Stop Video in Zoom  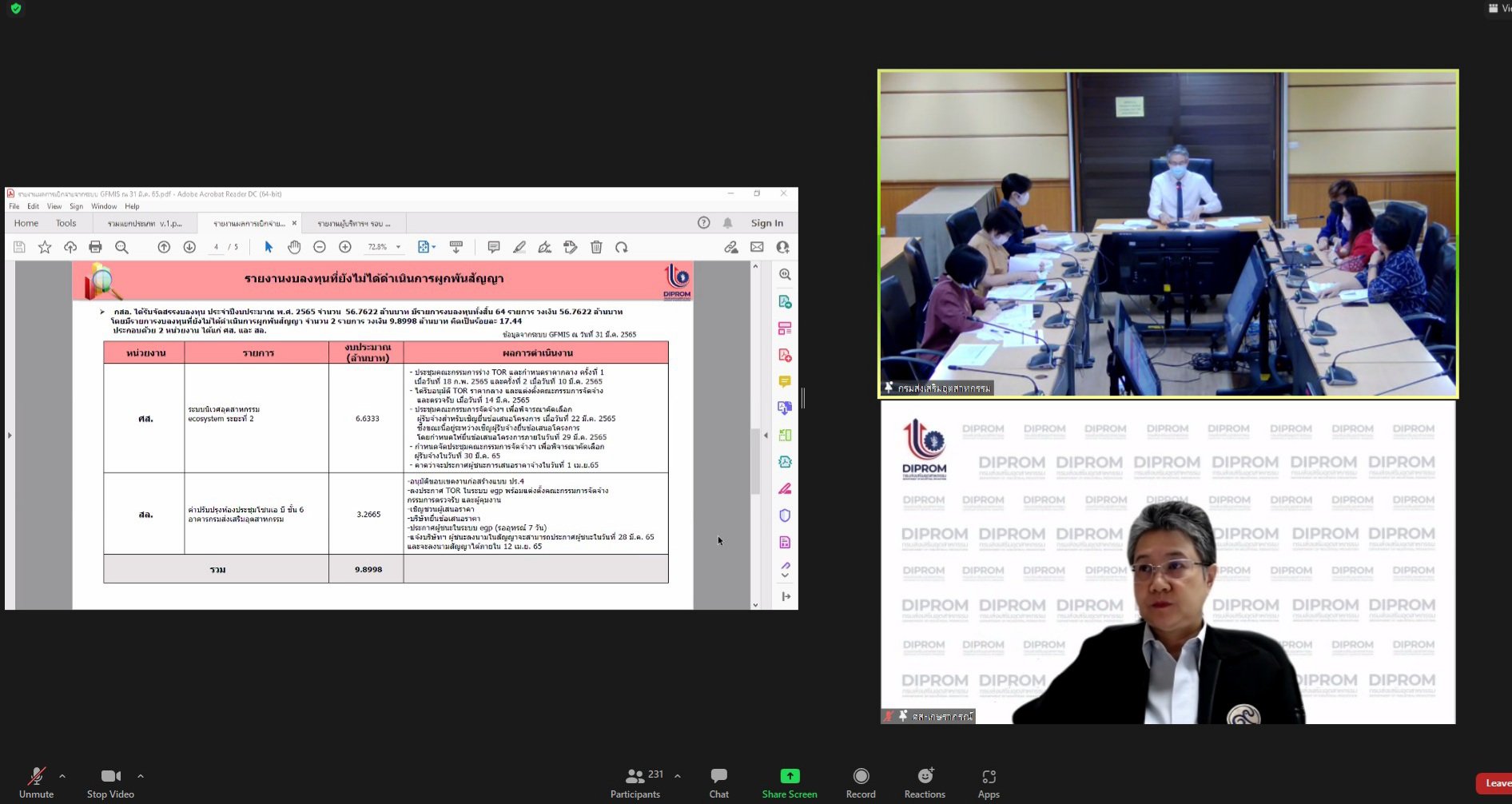110,782
